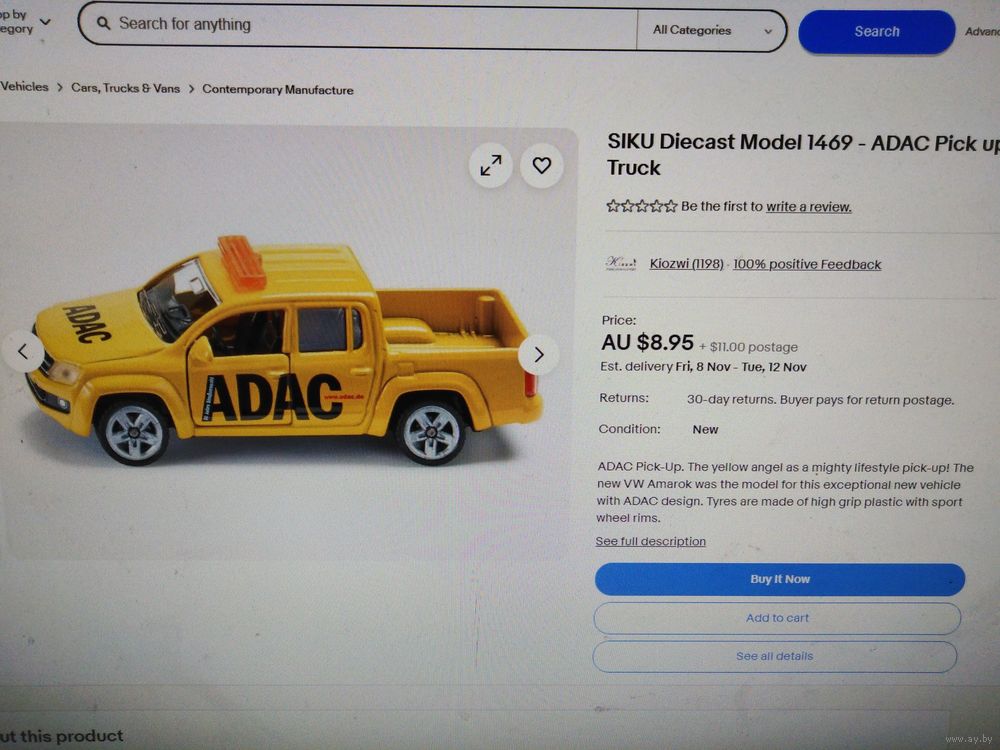Viewport: 1000px width, 750px height.
Task: Expand the Shop by category menu
Action: click(x=26, y=22)
